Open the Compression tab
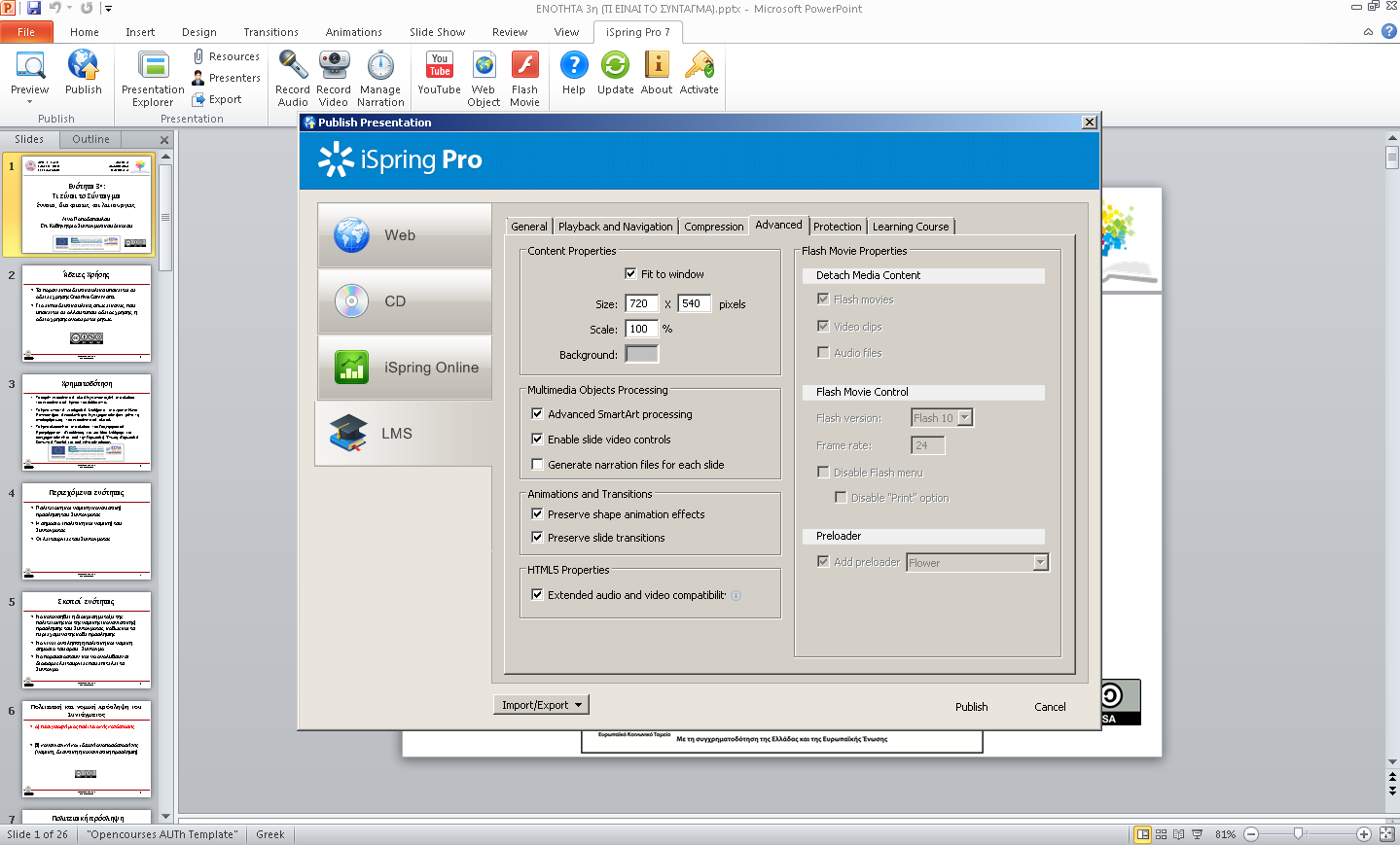 (x=713, y=227)
